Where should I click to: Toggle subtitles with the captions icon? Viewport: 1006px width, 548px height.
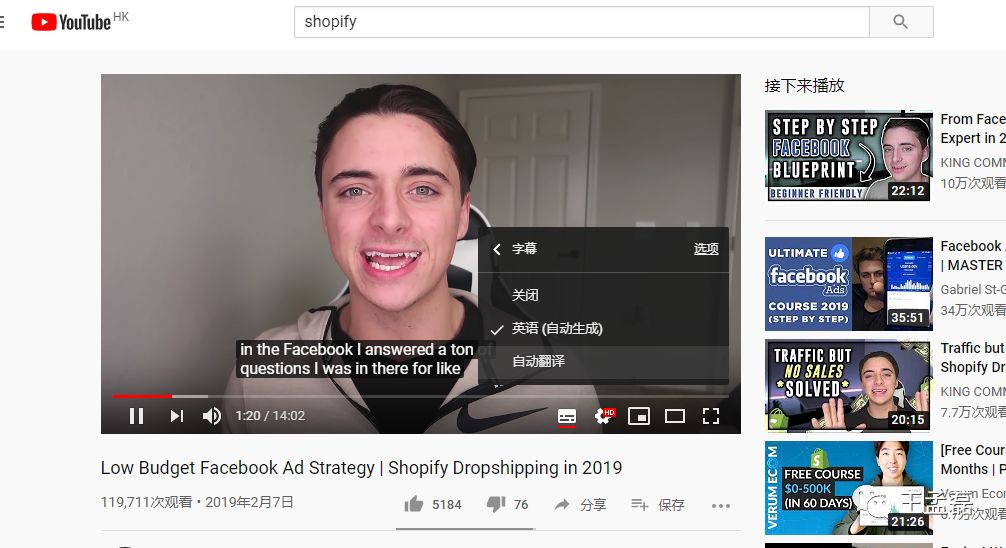[x=567, y=416]
